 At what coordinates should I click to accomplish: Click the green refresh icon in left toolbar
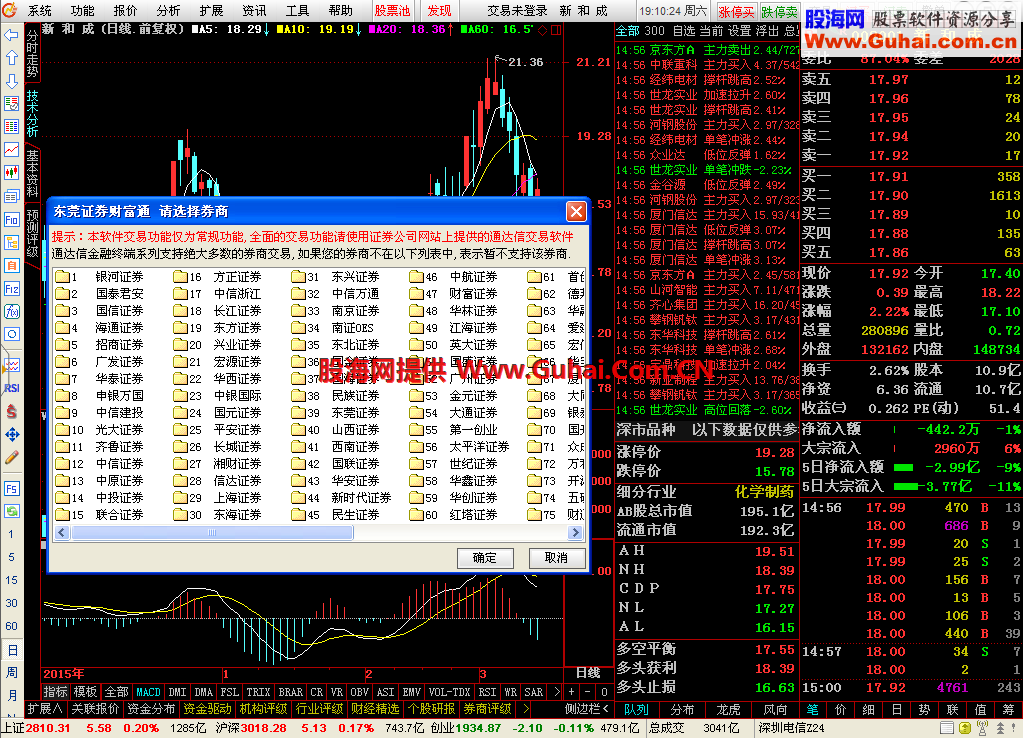pos(12,511)
